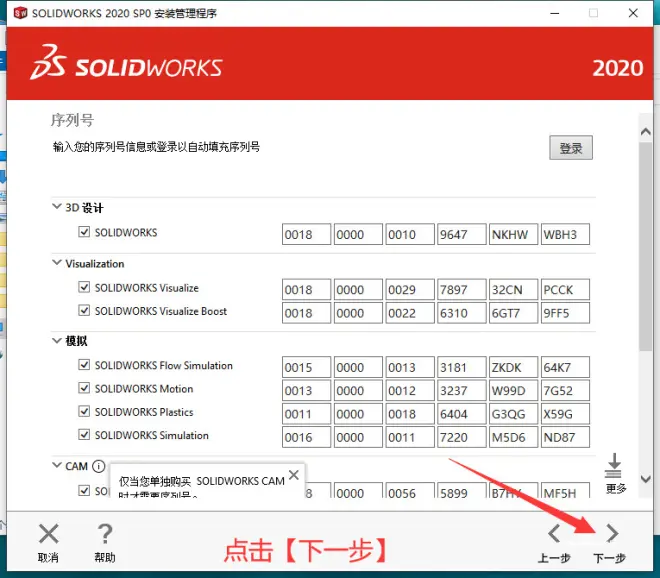Click Simulation serial field containing 0016
The image size is (660, 578).
coord(306,437)
